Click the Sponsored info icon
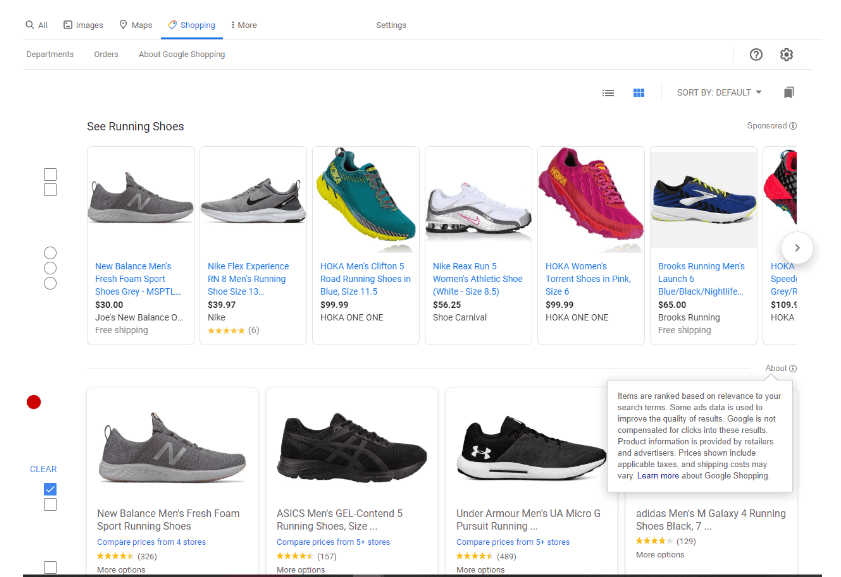841x577 pixels. point(793,125)
